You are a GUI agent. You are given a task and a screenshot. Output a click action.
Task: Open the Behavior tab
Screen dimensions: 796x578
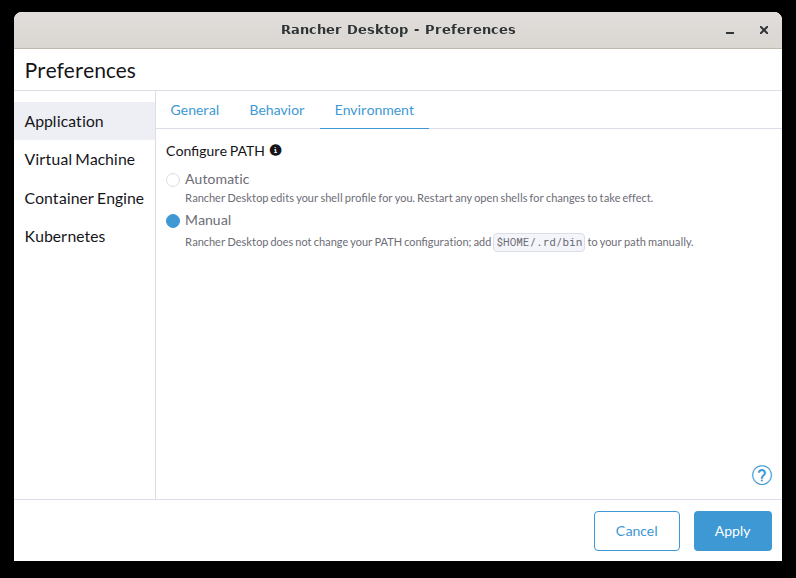point(277,110)
